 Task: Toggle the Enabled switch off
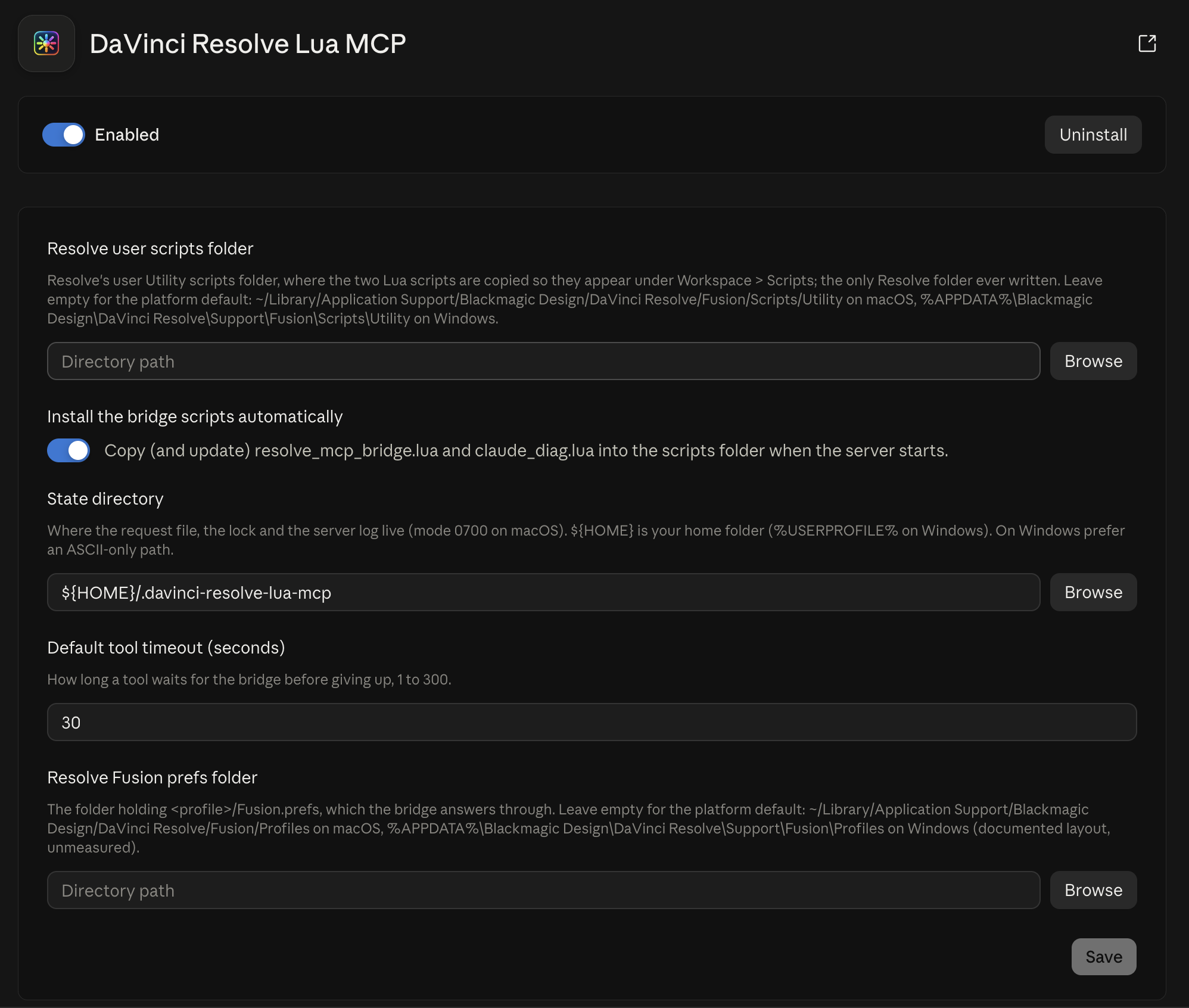(x=64, y=135)
